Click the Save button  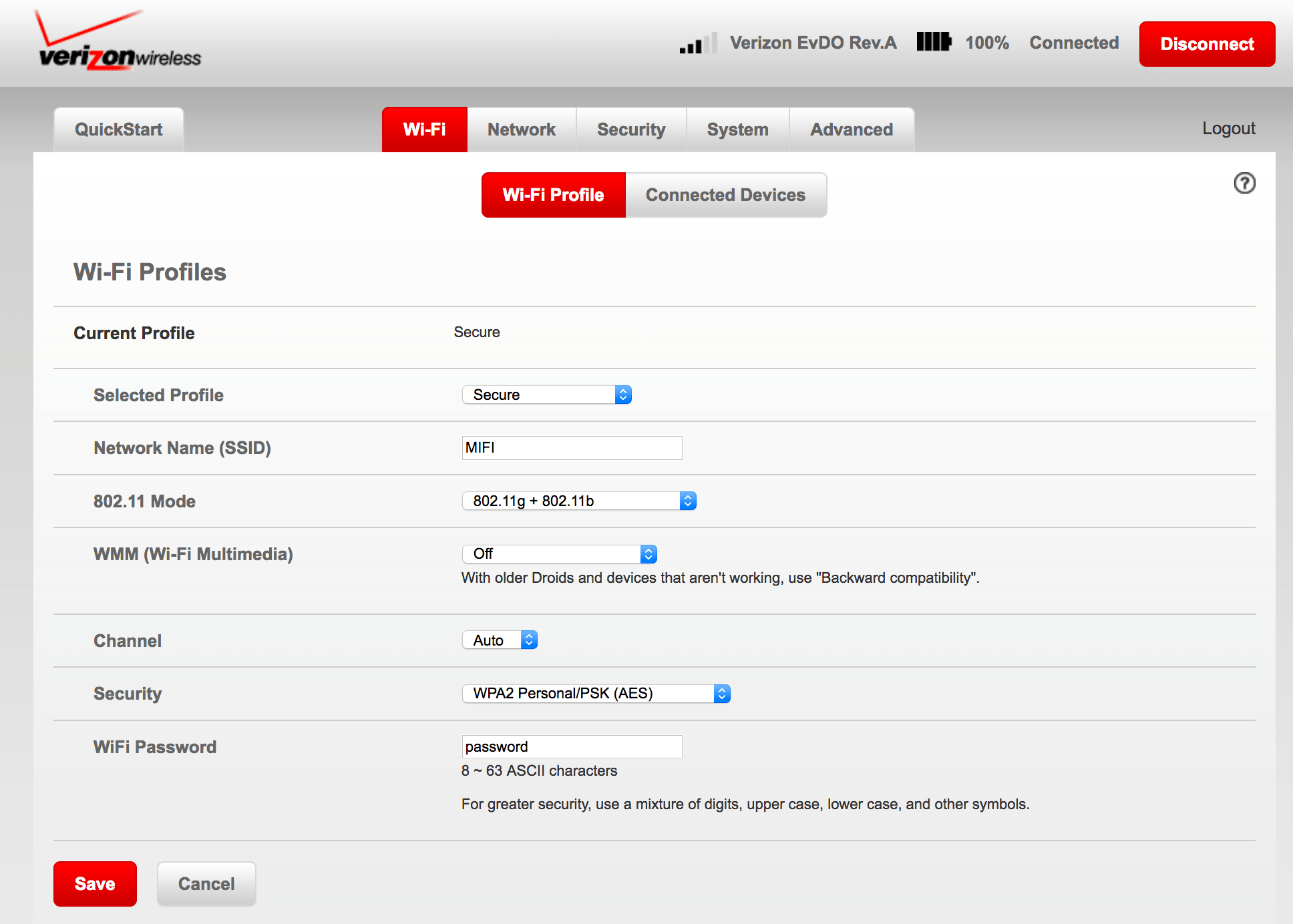(95, 883)
